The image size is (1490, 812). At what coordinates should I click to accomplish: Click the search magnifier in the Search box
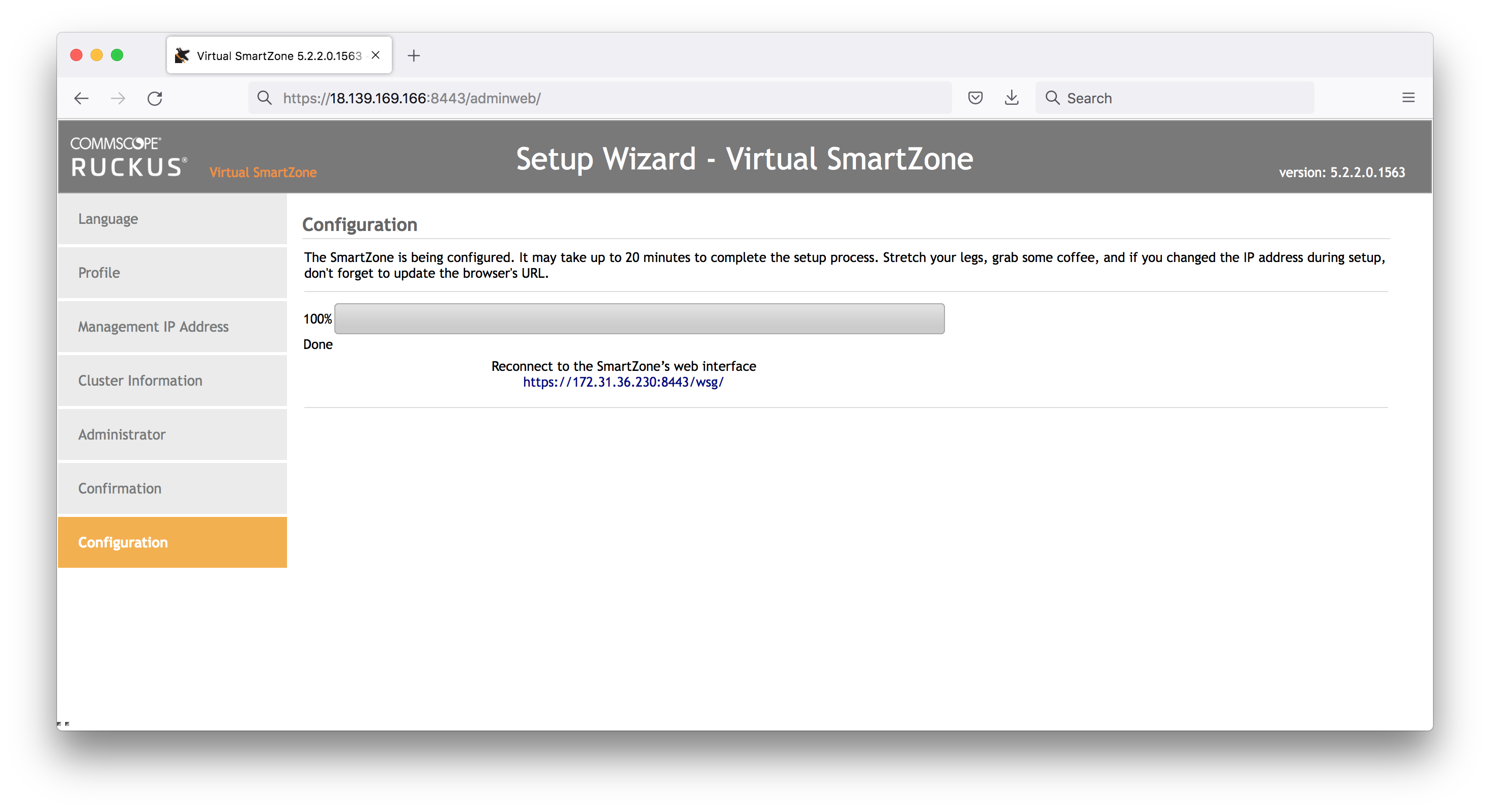[1052, 98]
